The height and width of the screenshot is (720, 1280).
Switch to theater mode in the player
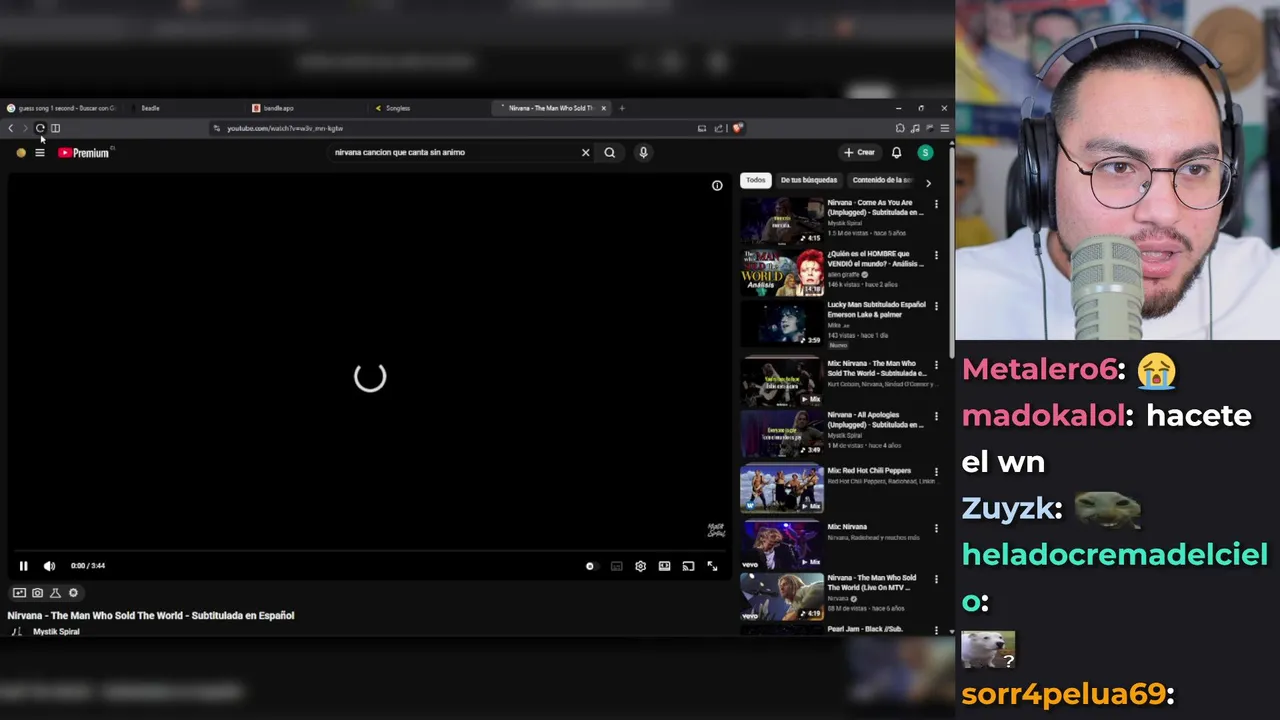pos(664,566)
